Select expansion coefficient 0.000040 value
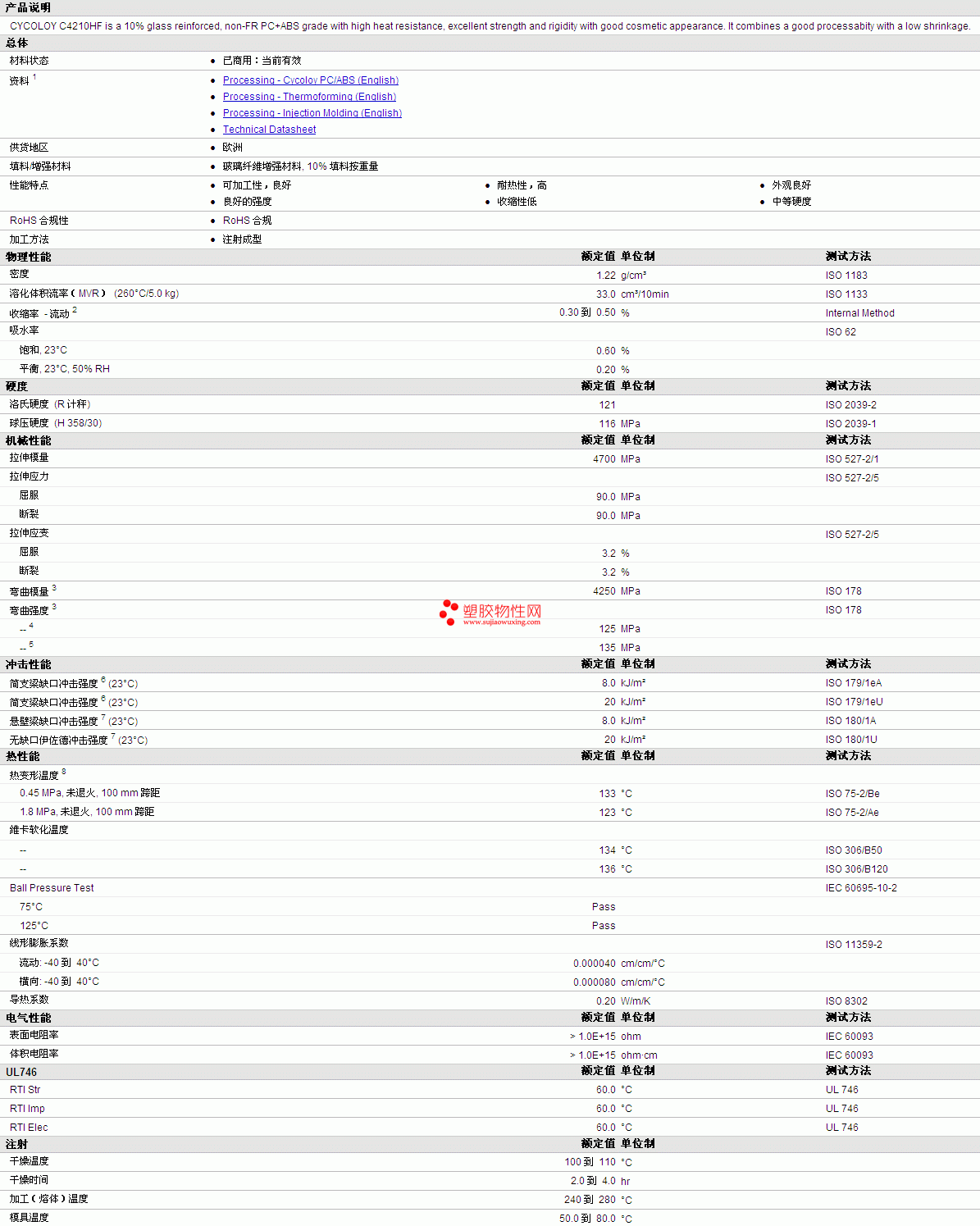The width and height of the screenshot is (980, 1226). (595, 964)
